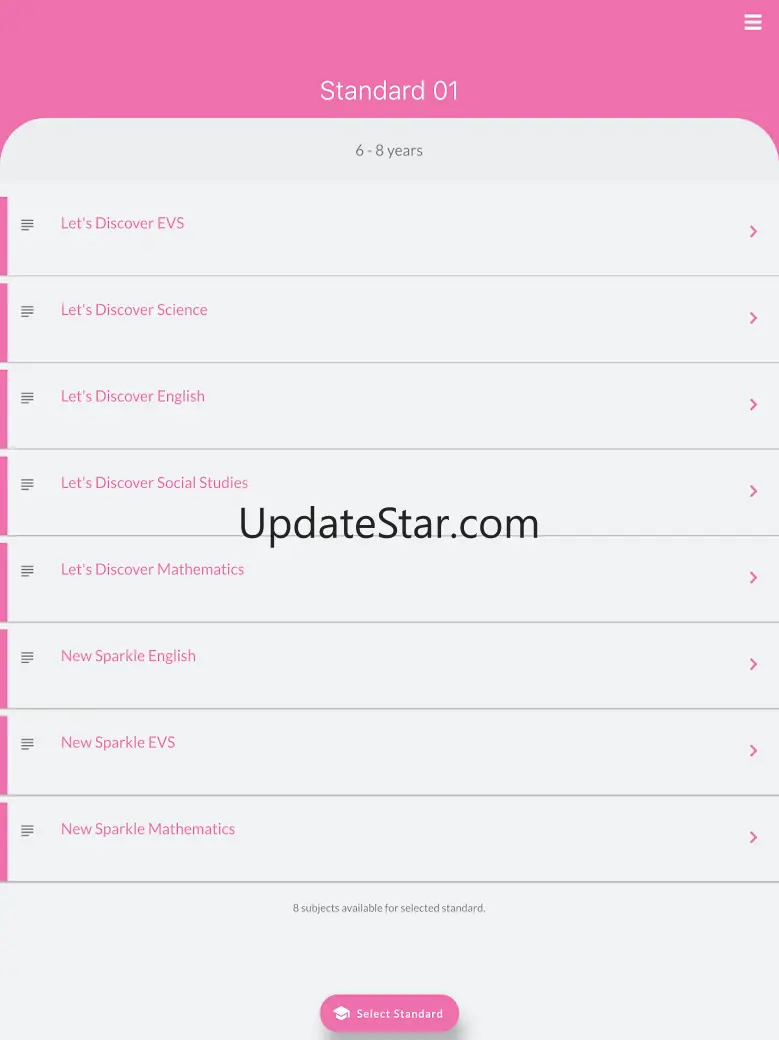Click the graduation cap icon

pyautogui.click(x=342, y=1013)
